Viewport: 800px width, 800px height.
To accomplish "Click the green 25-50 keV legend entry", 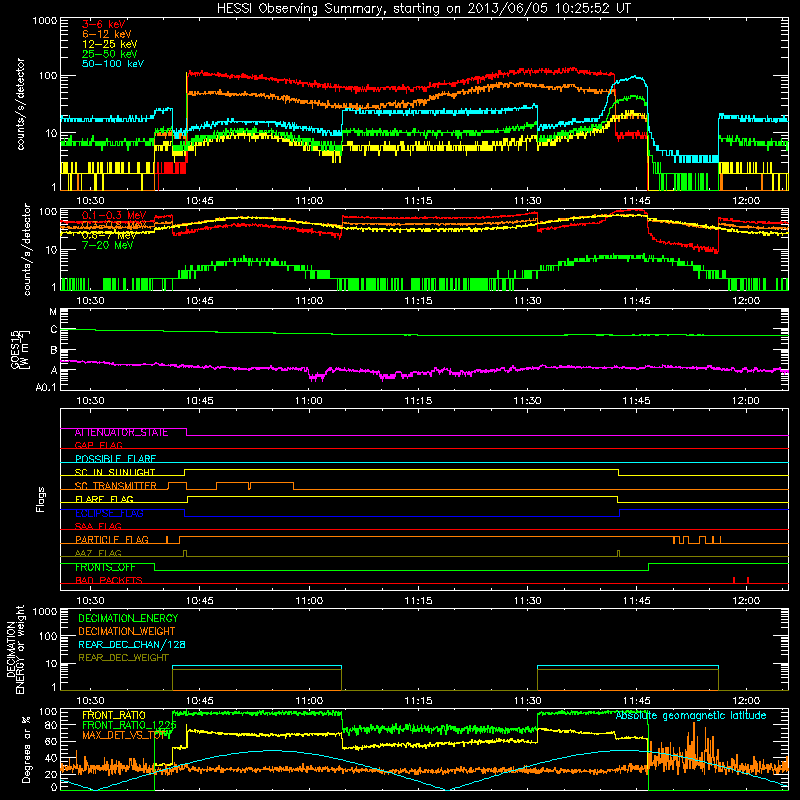I will (110, 54).
